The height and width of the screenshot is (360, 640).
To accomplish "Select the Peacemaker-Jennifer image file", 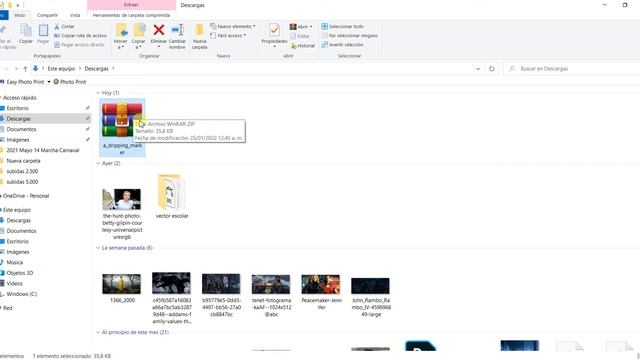I will (321, 291).
